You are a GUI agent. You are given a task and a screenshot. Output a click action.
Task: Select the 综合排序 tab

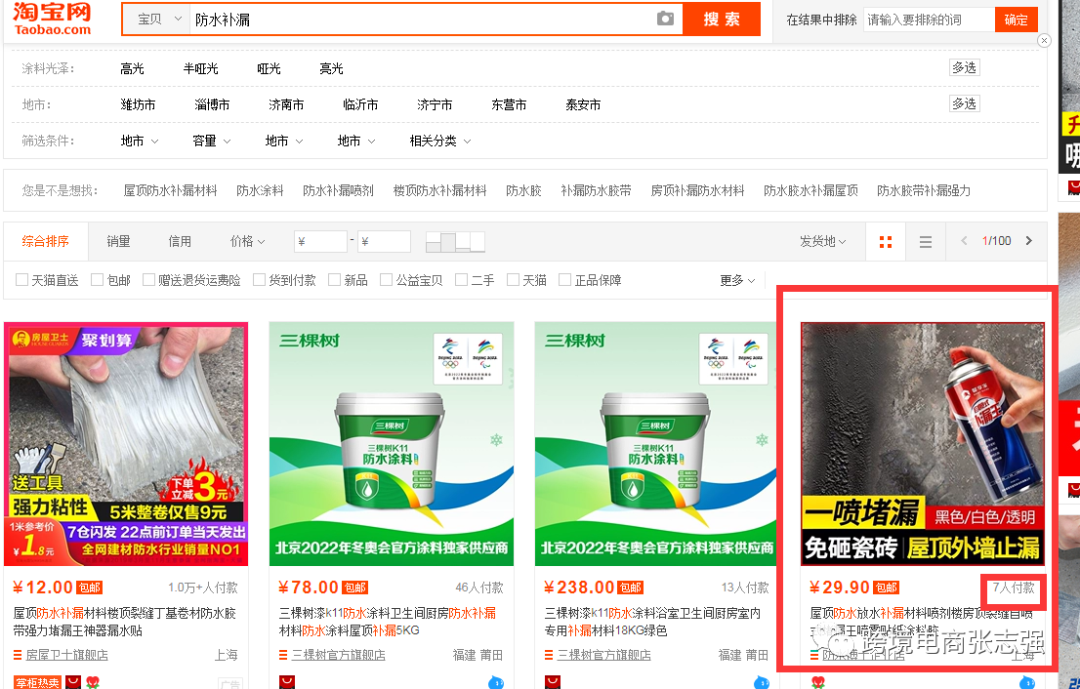click(x=45, y=241)
